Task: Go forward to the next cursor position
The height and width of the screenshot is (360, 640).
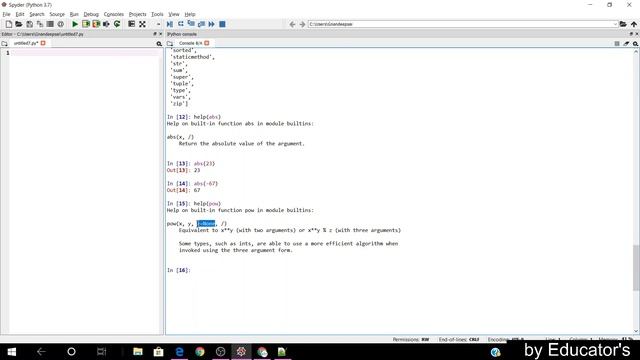Action: [302, 24]
